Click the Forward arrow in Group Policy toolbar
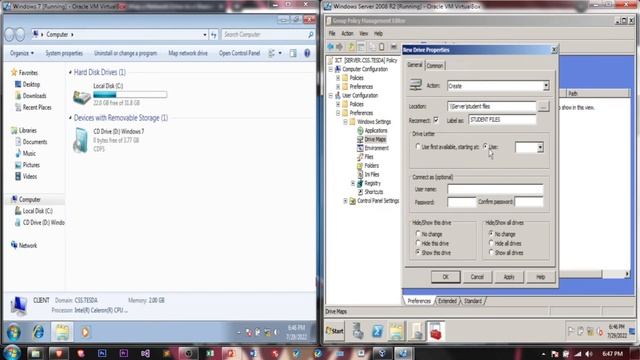 (340, 47)
